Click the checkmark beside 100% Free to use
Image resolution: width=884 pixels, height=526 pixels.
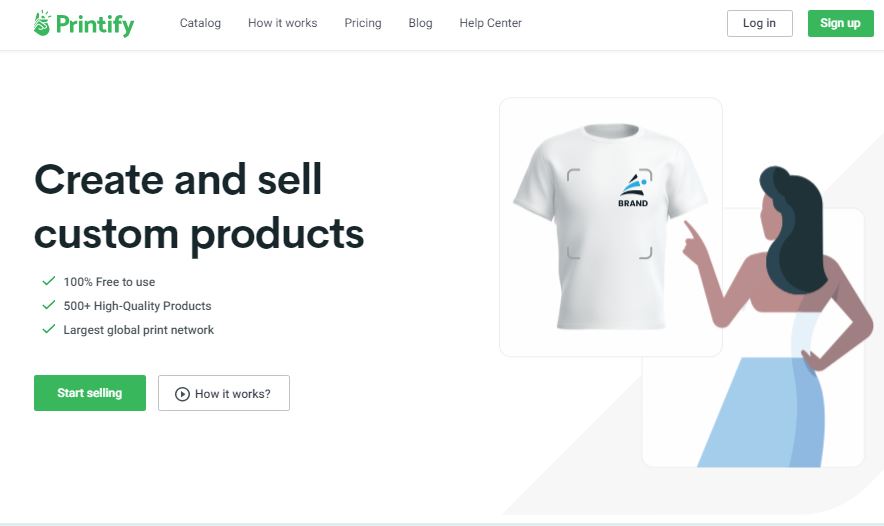pyautogui.click(x=49, y=281)
